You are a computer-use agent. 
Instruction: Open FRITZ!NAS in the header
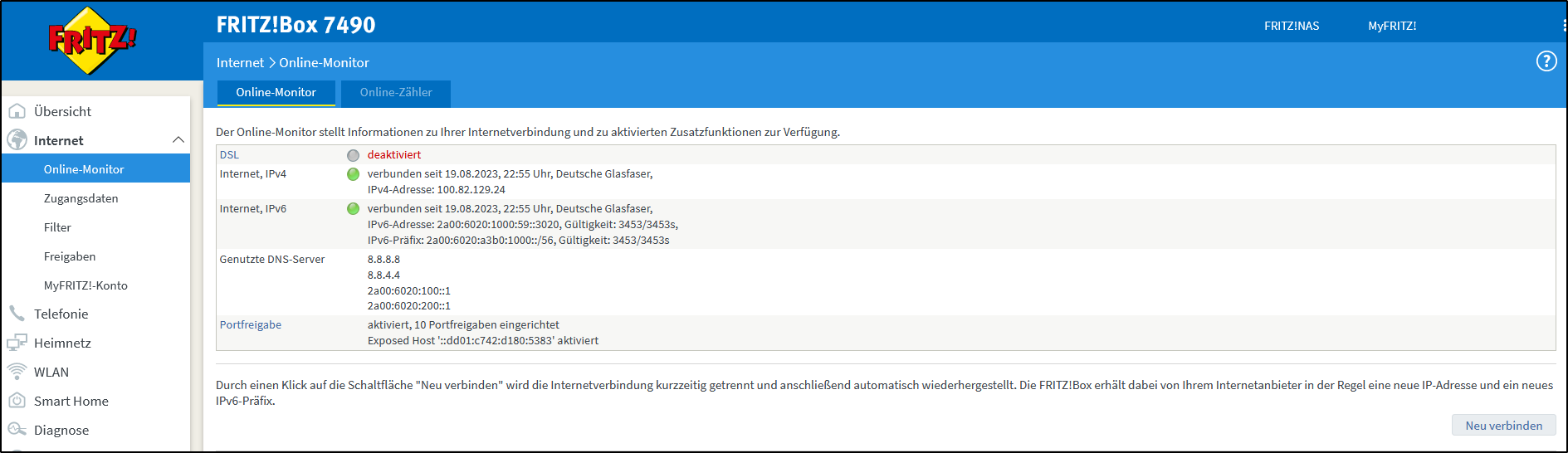click(x=1292, y=26)
